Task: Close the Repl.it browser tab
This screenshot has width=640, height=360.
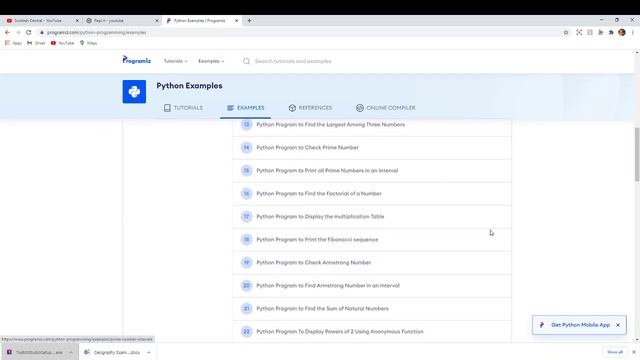Action: click(157, 20)
